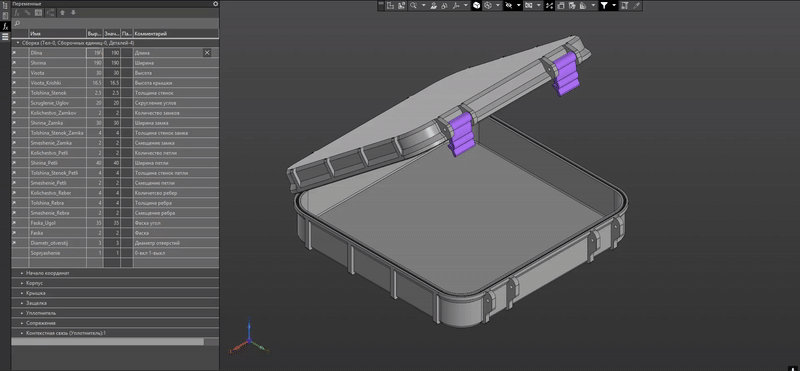This screenshot has height=371, width=800.
Task: Toggle the shaded cube display mode icon
Action: [x=476, y=6]
